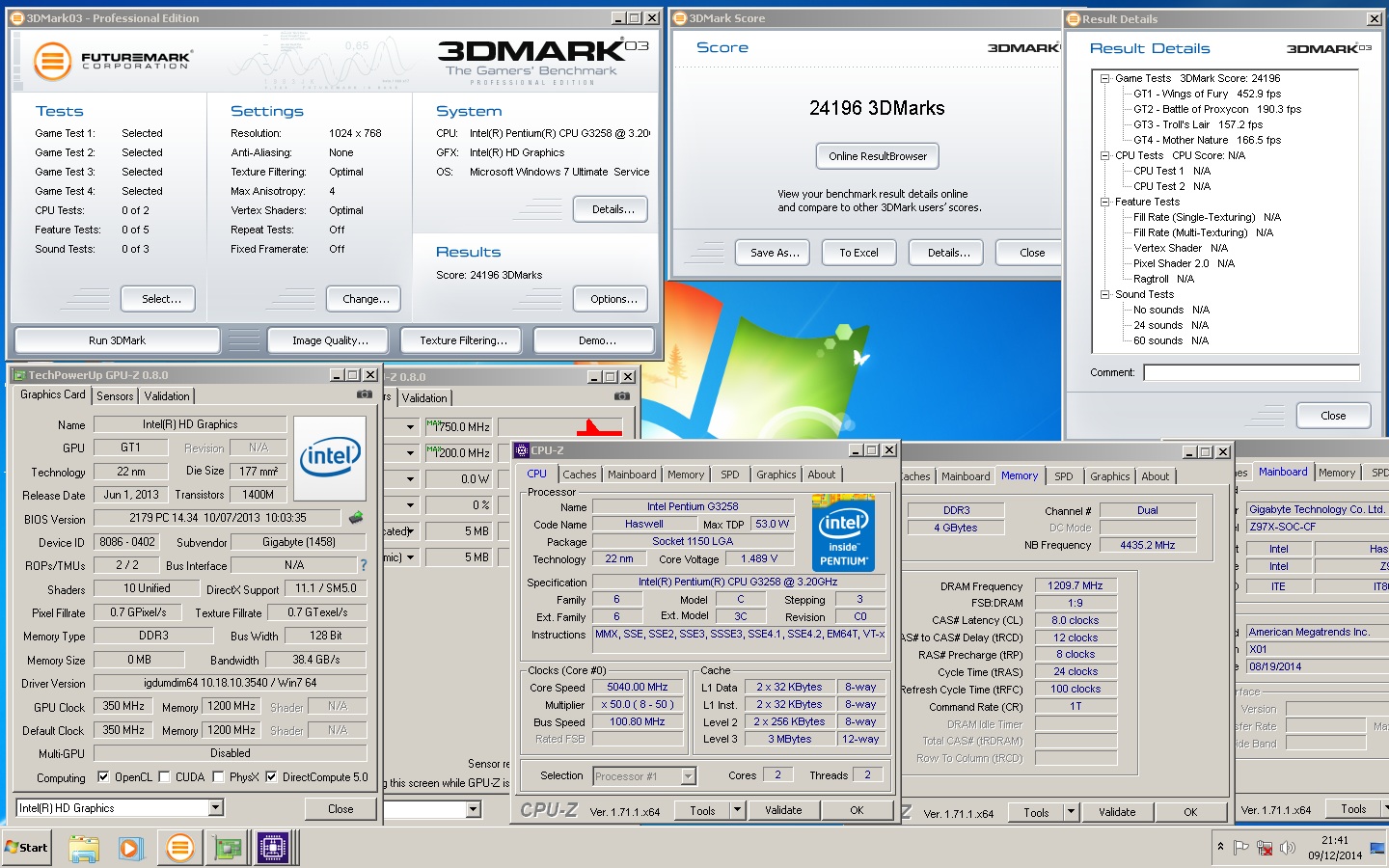Open the SPD tab in CPU-Z CPU window
The width and height of the screenshot is (1389, 868).
click(730, 475)
